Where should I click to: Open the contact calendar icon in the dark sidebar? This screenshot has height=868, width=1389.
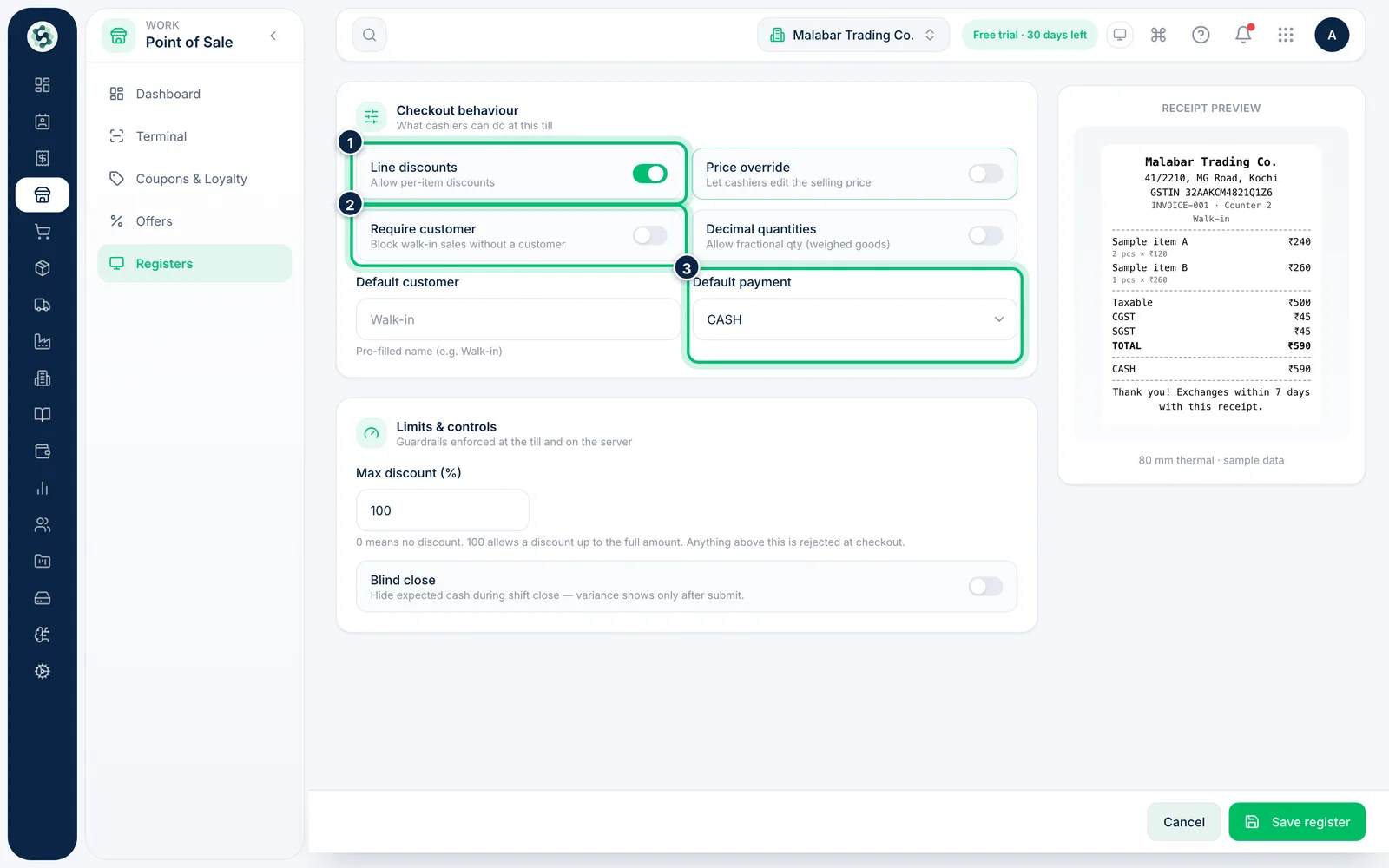pos(42,122)
